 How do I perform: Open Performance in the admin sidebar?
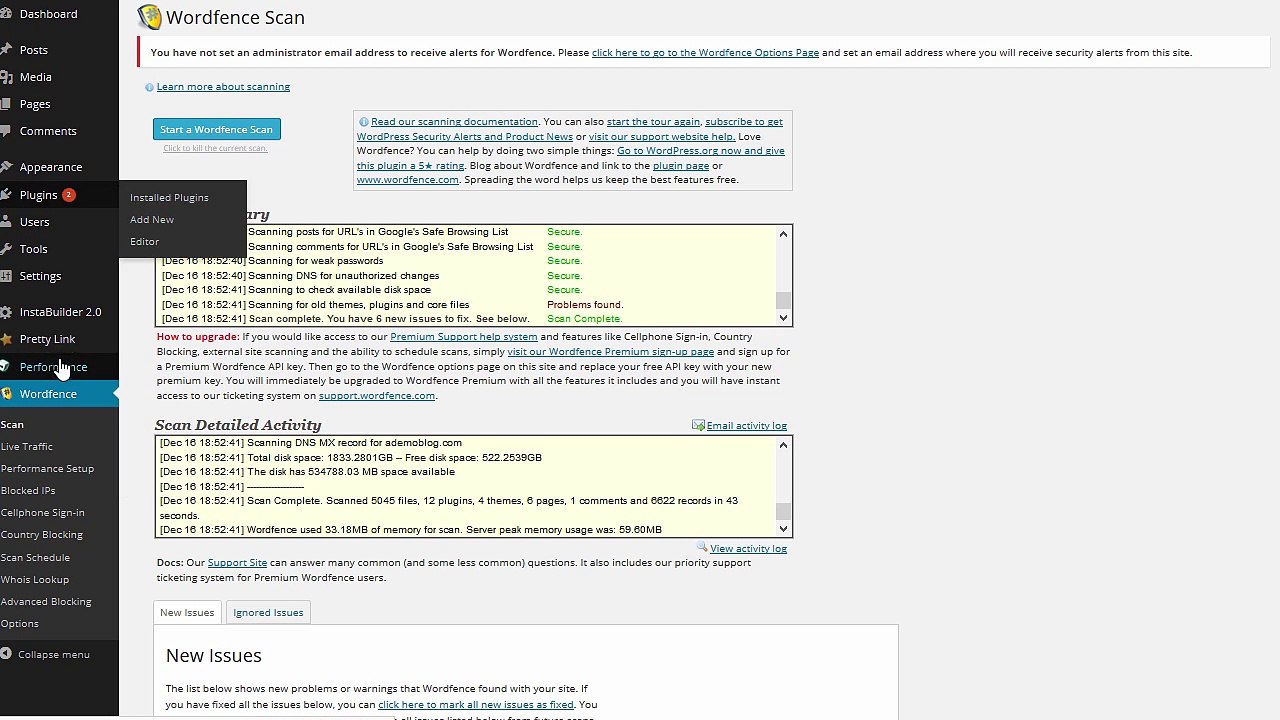coord(53,367)
